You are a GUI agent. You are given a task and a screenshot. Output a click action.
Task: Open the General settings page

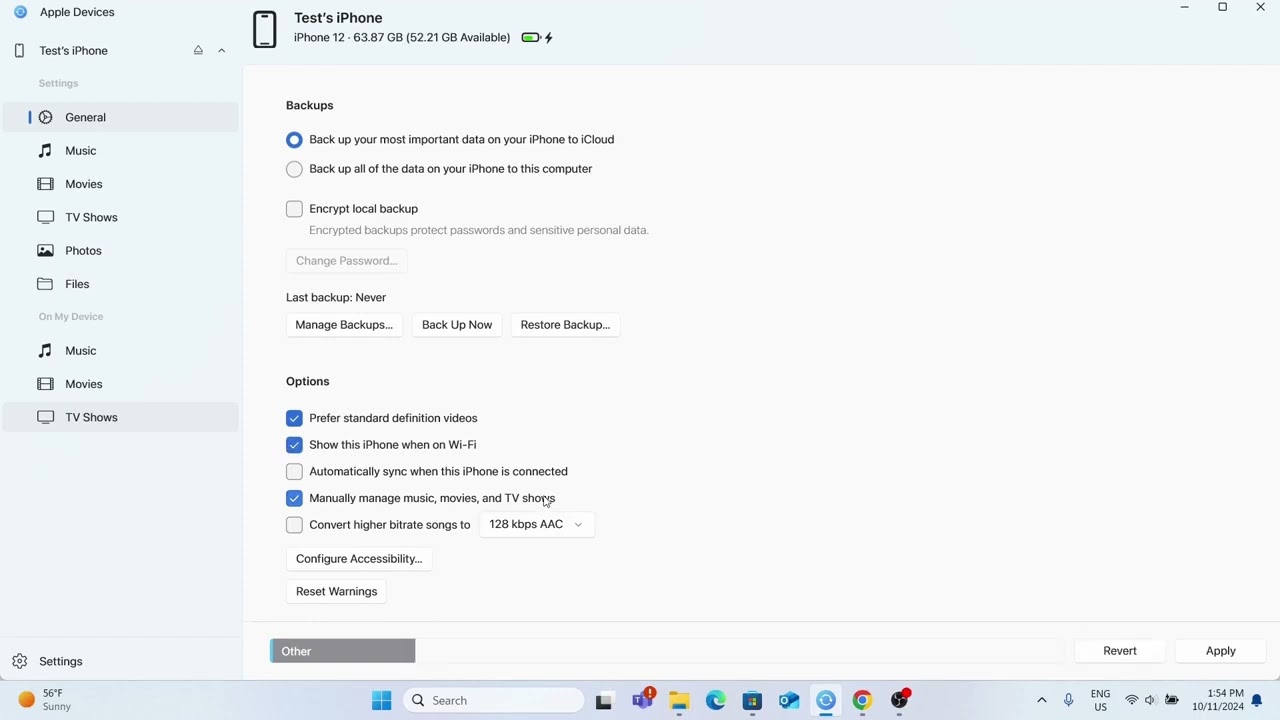click(120, 117)
